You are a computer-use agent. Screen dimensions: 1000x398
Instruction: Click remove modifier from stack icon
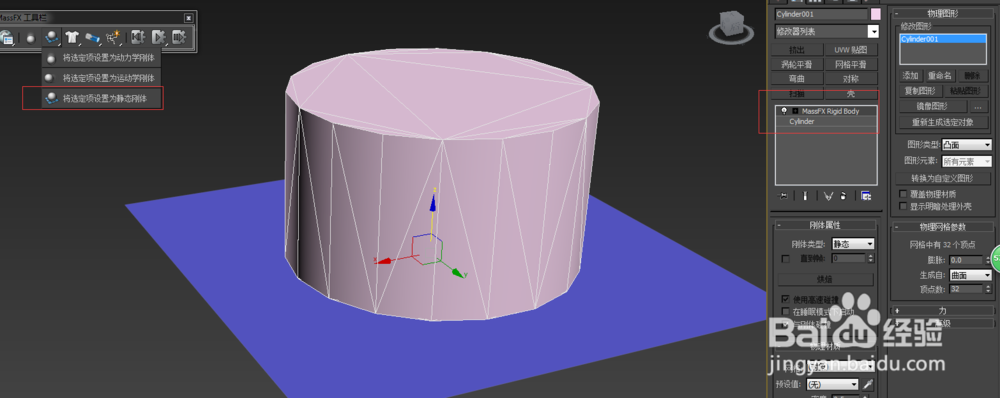(843, 196)
